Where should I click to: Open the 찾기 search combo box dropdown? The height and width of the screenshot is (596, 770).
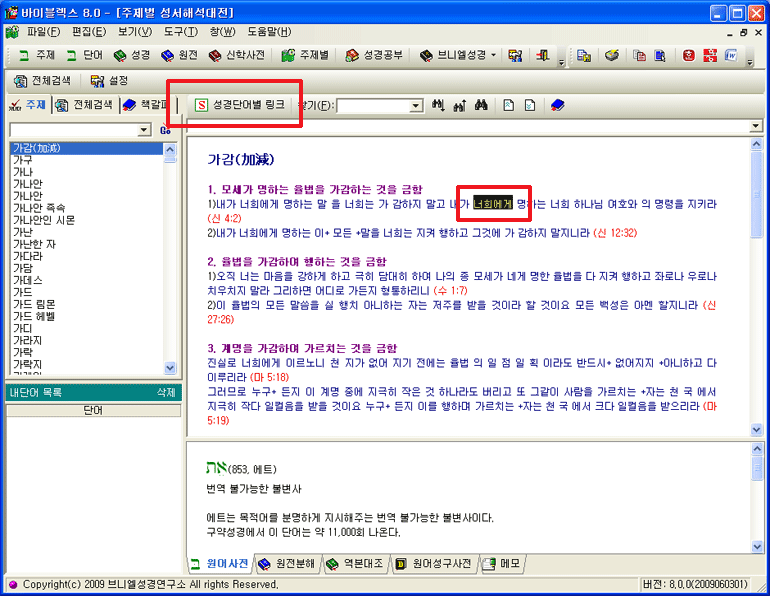(x=416, y=106)
